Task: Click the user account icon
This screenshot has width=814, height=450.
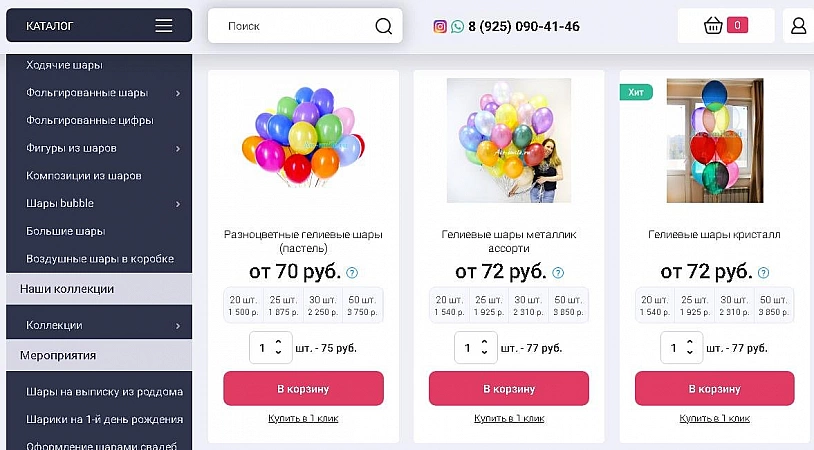Action: coord(798,26)
